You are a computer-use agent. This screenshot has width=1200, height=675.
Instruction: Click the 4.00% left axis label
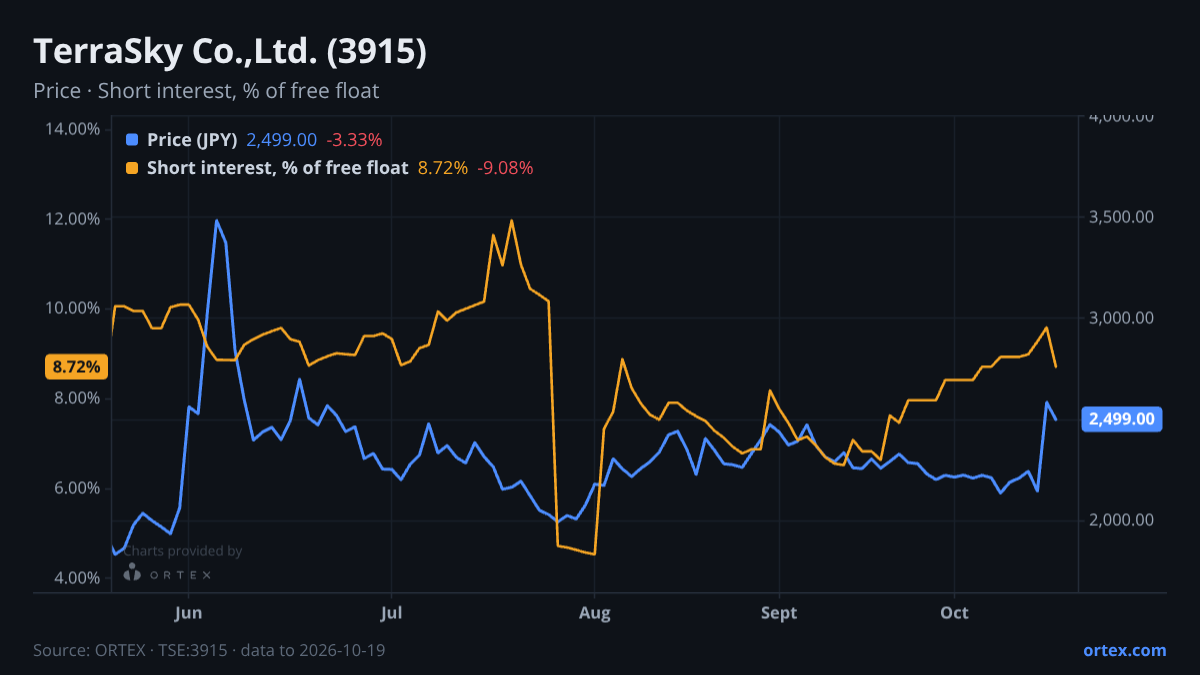tap(76, 578)
